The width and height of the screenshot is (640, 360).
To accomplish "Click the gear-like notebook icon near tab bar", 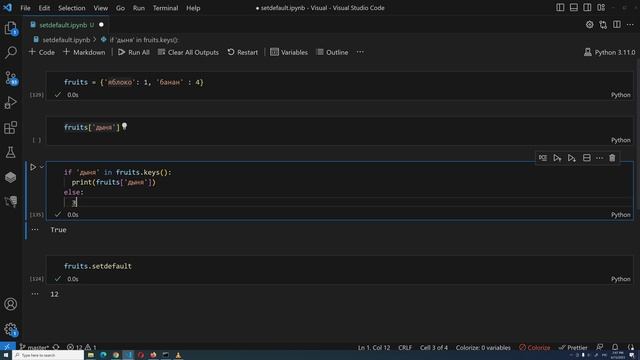I will point(589,24).
